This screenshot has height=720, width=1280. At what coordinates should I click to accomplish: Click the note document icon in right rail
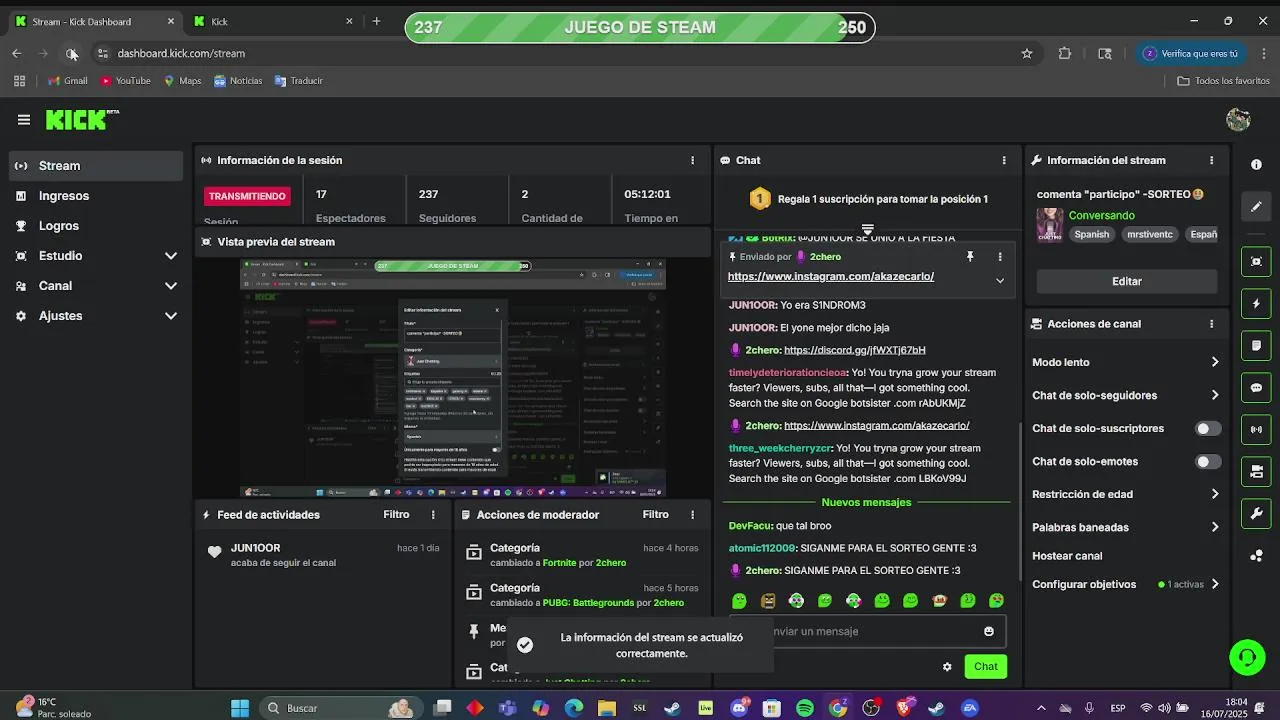(1256, 345)
